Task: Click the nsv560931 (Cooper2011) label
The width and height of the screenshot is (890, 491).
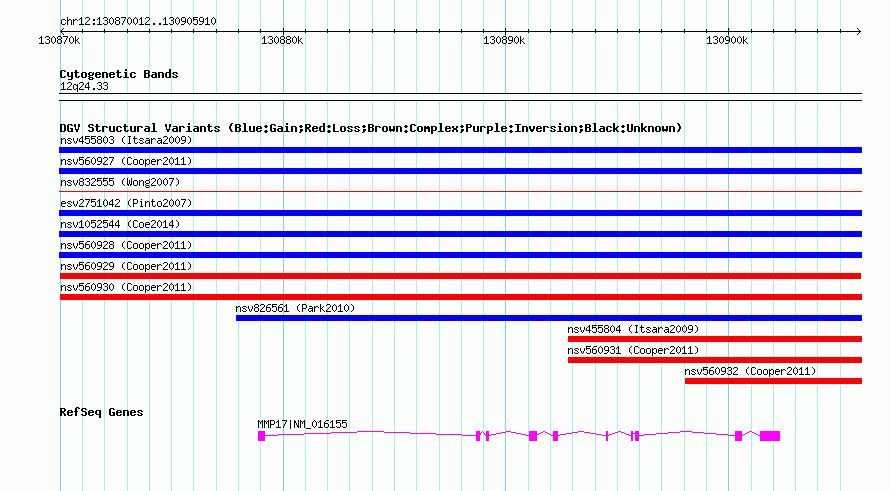Action: point(633,350)
